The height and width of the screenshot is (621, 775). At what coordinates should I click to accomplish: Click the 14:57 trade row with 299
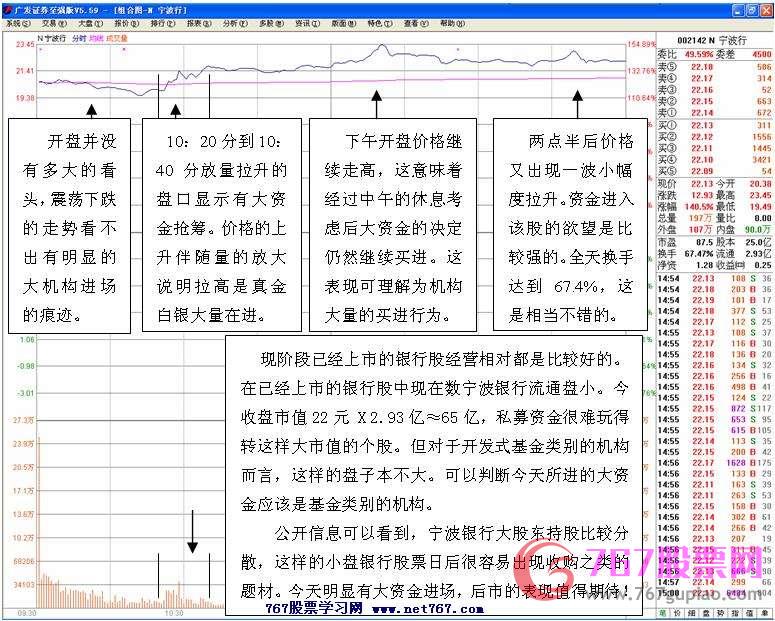(714, 582)
